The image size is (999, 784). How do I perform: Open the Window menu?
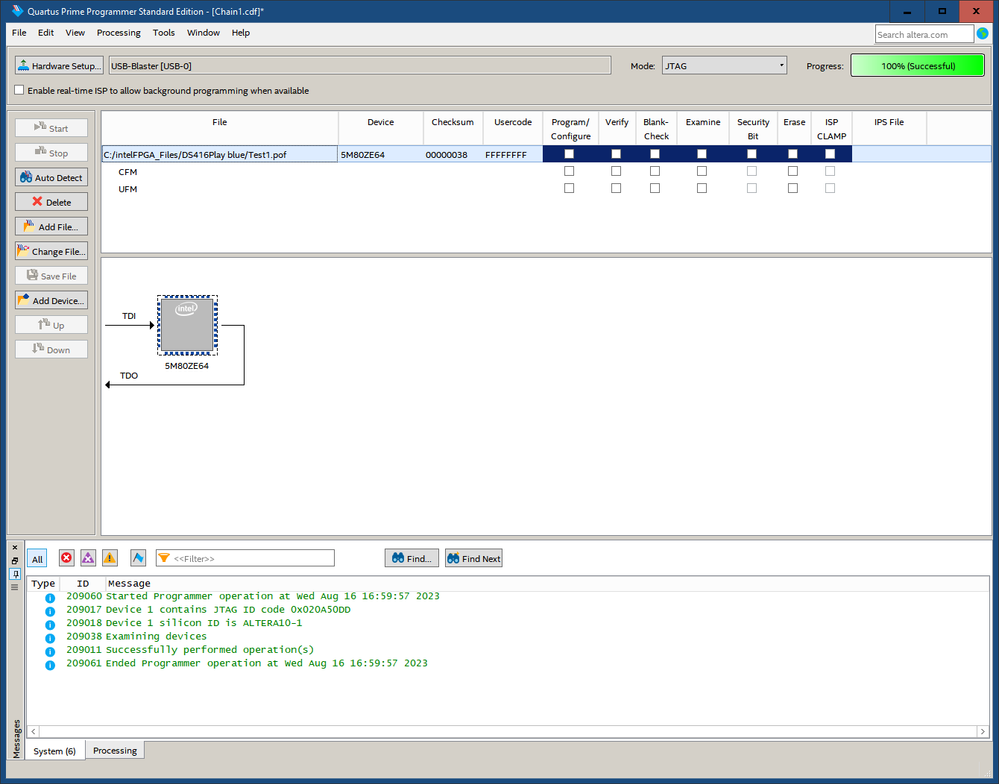point(203,32)
